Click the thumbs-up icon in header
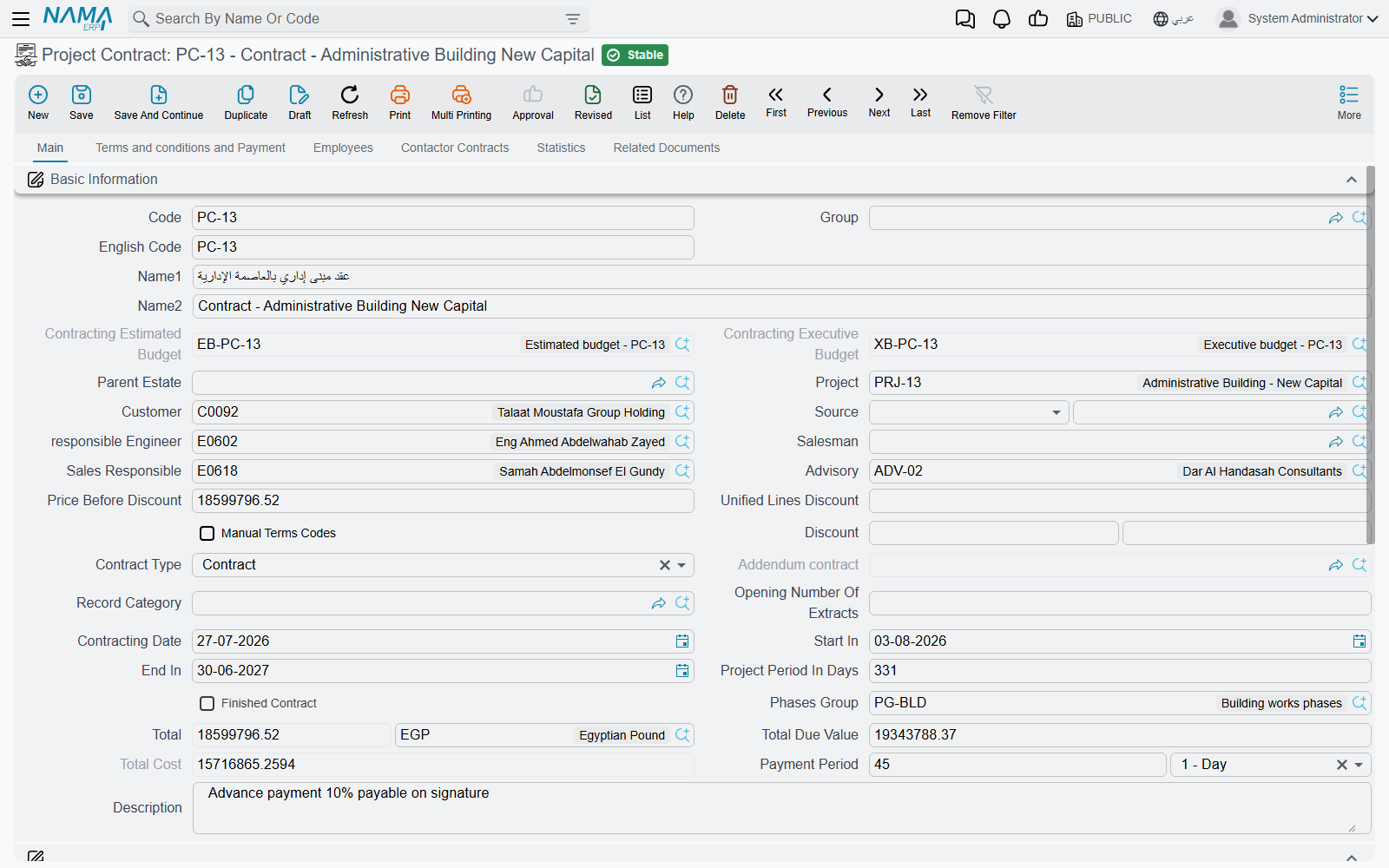 tap(1038, 19)
